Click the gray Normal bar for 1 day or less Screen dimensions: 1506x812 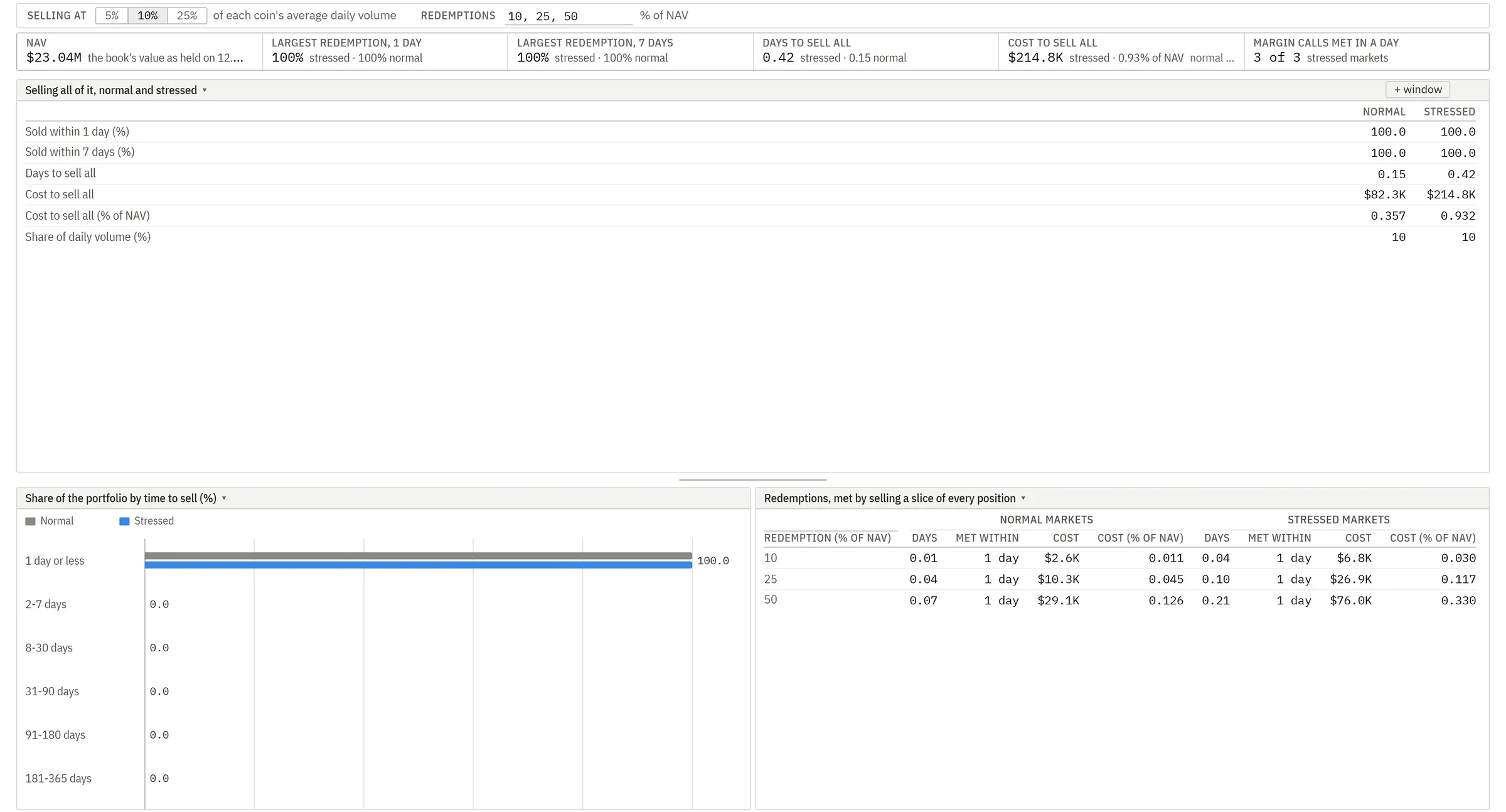pyautogui.click(x=418, y=556)
